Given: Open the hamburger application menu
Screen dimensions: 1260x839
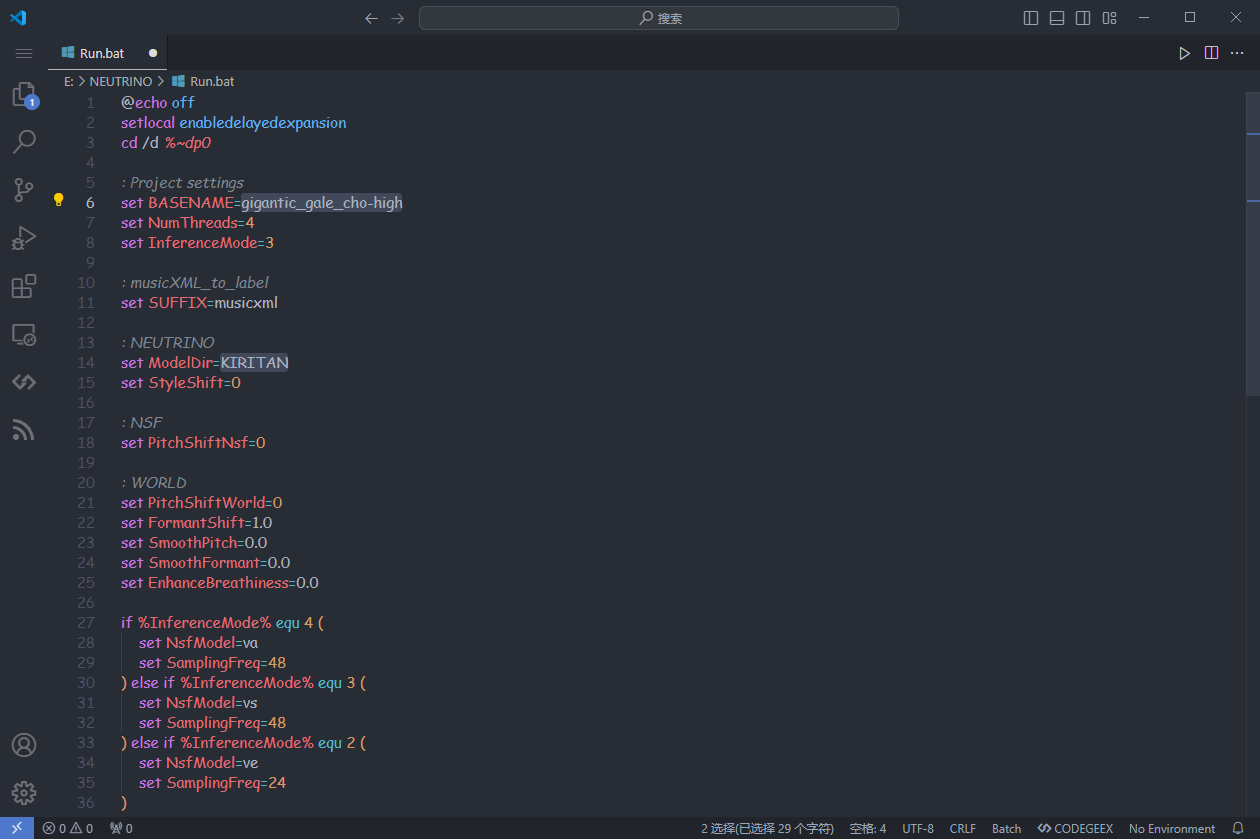Looking at the screenshot, I should [x=24, y=53].
